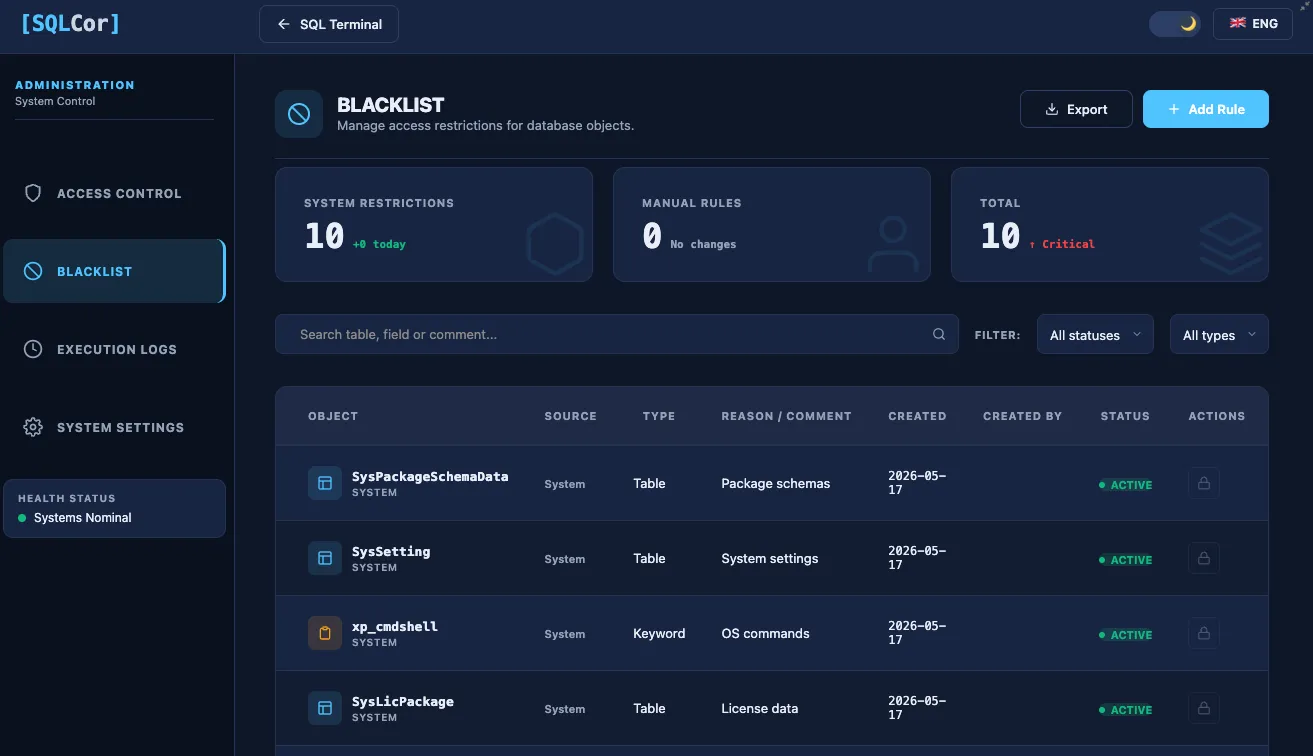This screenshot has height=756, width=1313.
Task: Click the Created column header
Action: pyautogui.click(x=917, y=416)
